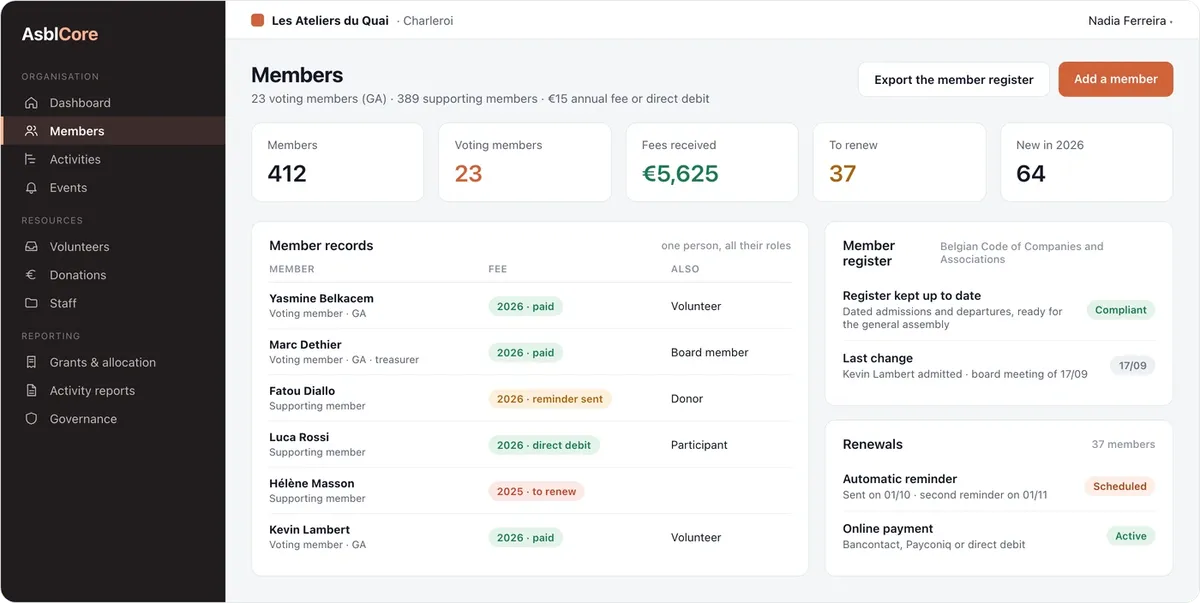
Task: Open Donations via the euro icon
Action: 31,275
